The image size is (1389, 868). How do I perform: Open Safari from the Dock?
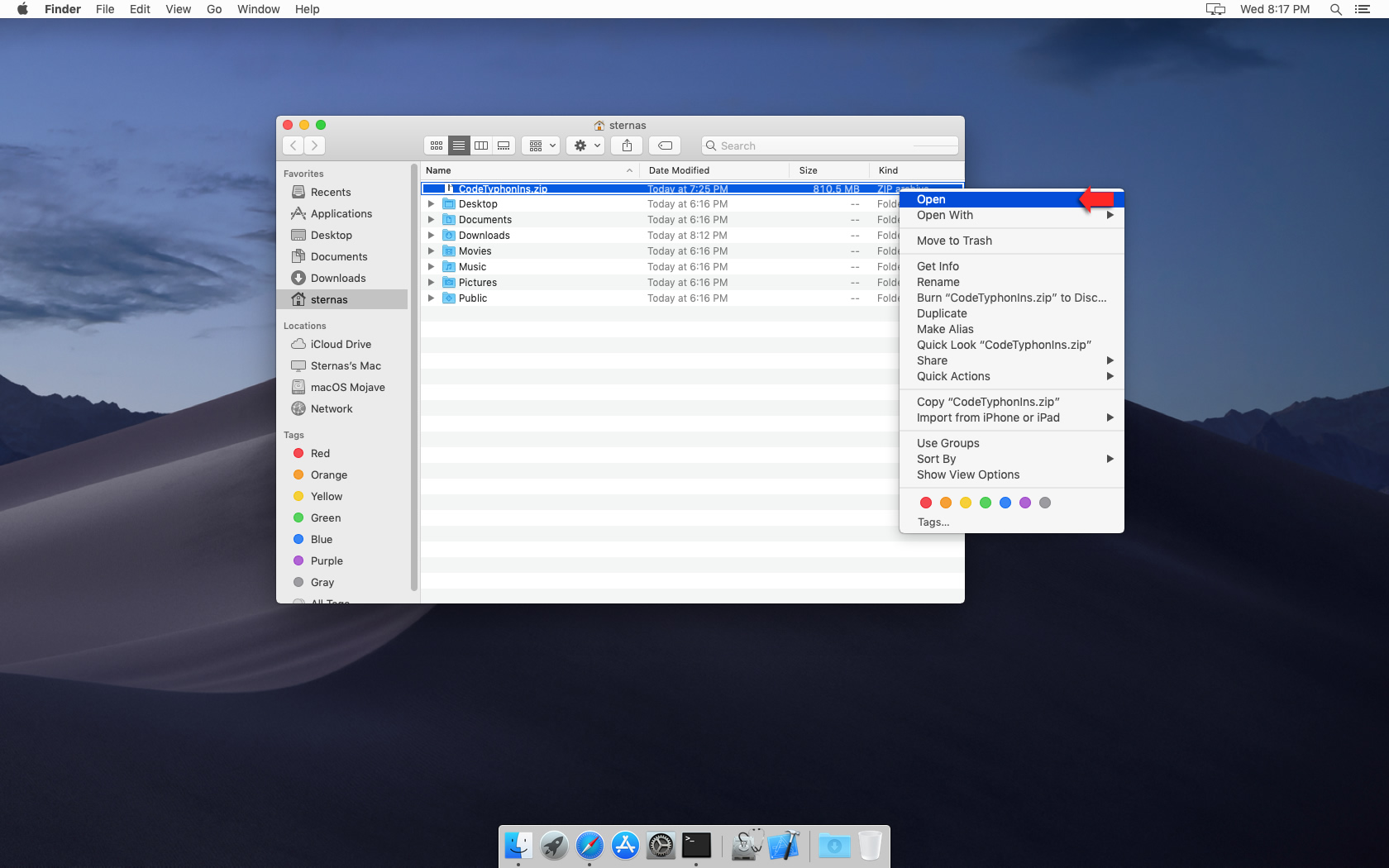(589, 845)
